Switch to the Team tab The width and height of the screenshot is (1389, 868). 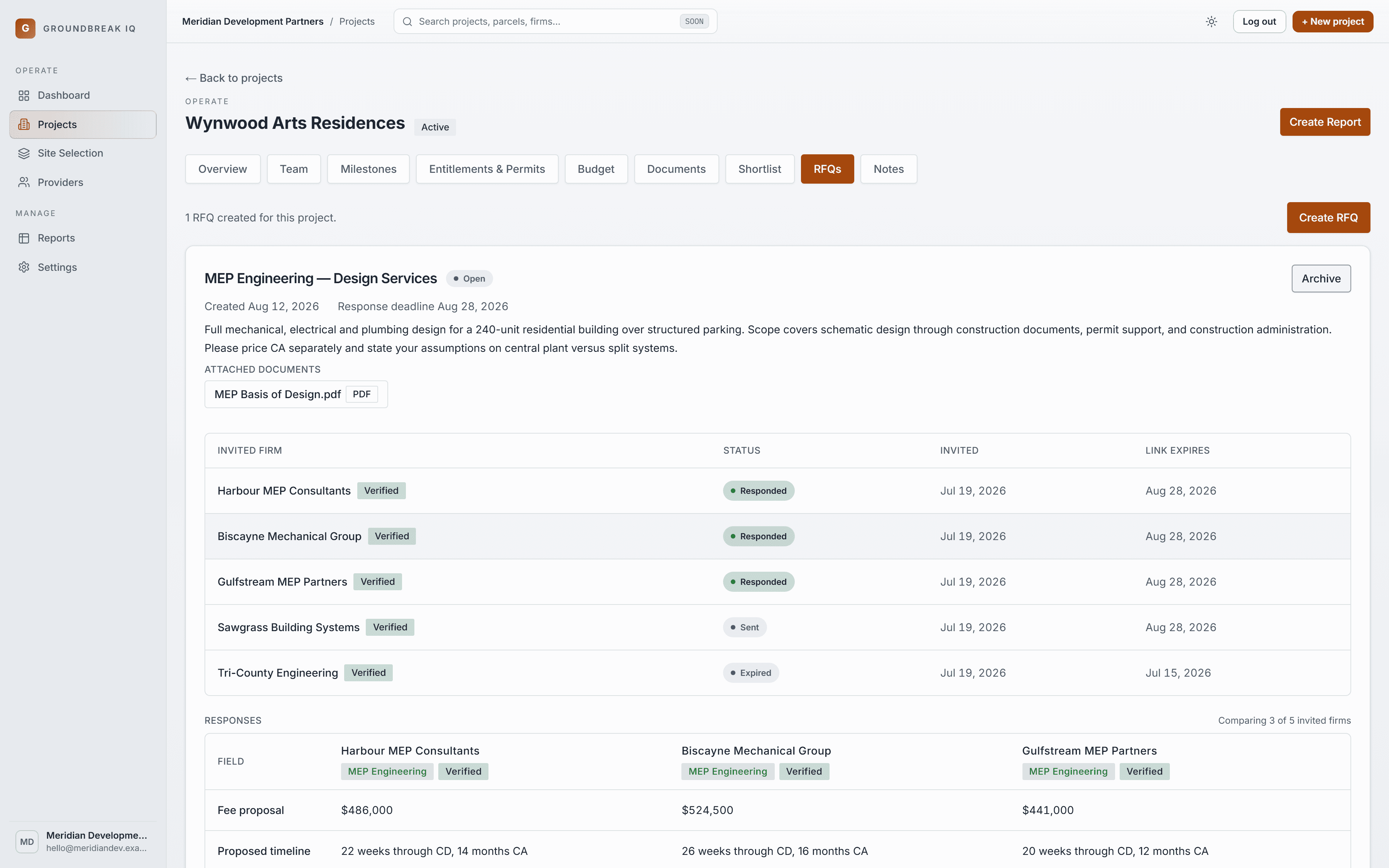[x=294, y=169]
